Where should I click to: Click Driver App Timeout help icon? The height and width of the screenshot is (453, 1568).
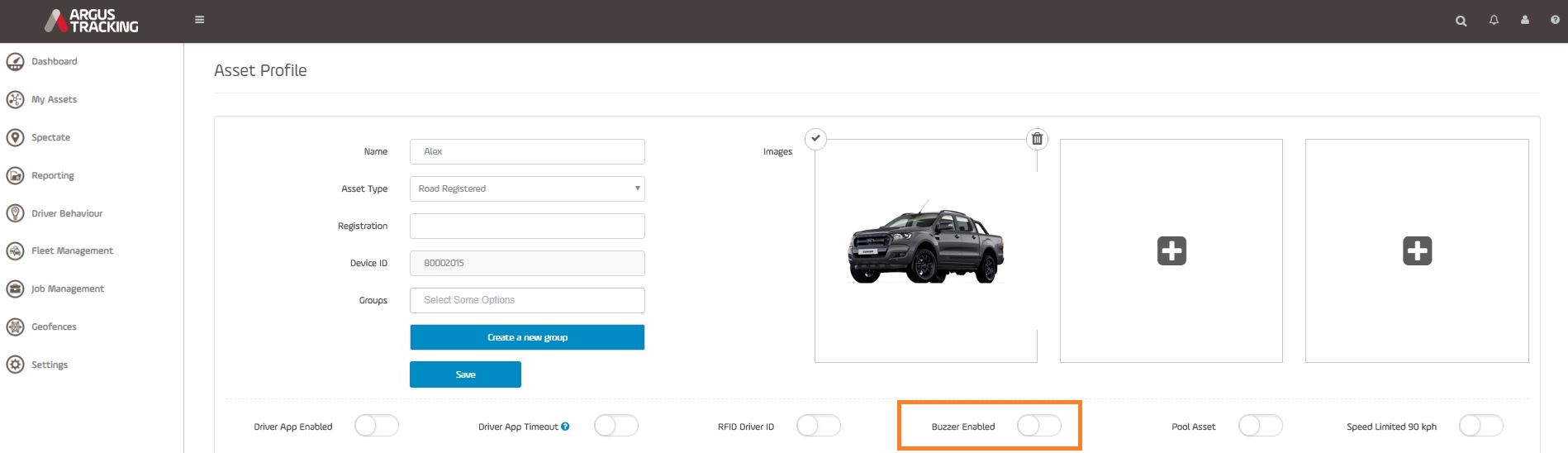565,427
